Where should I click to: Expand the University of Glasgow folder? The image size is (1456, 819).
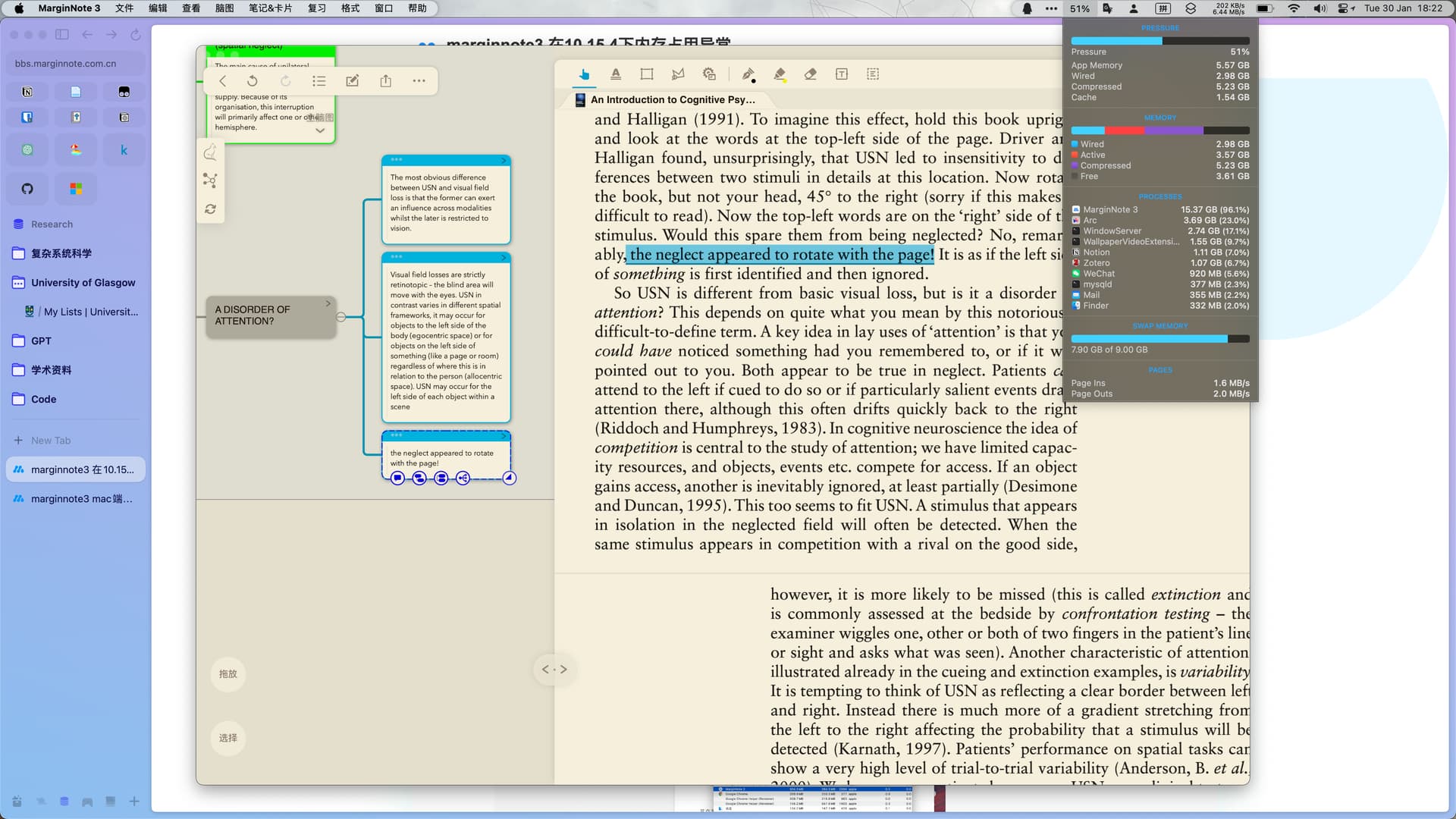pos(76,283)
